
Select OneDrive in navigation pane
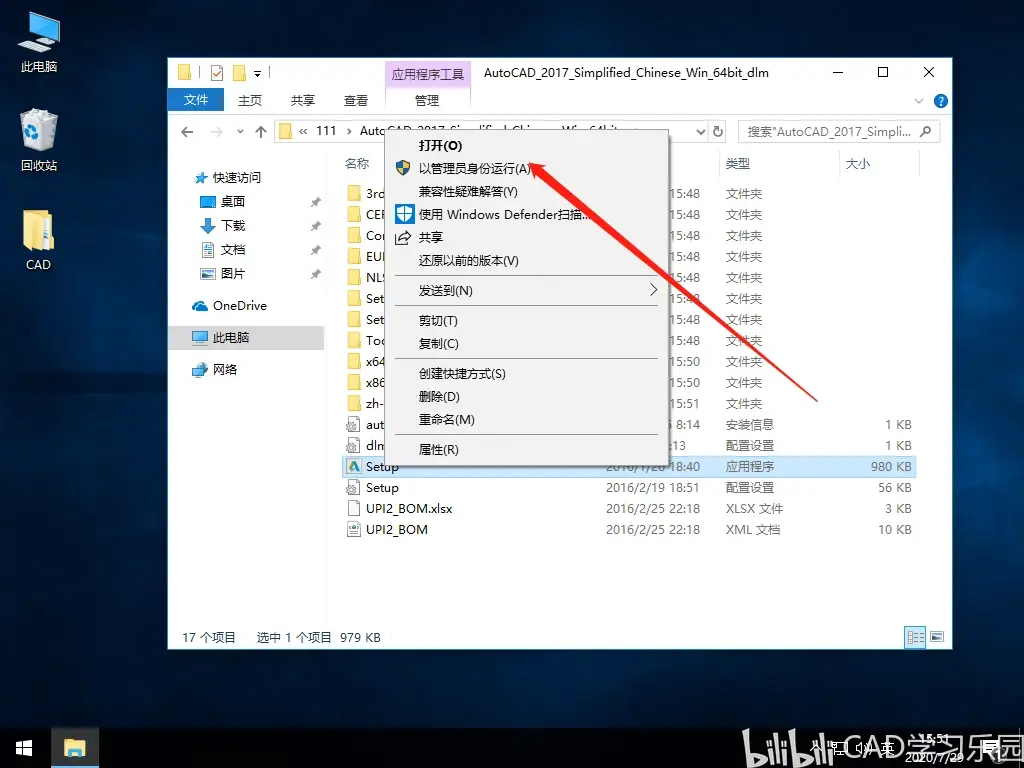229,306
